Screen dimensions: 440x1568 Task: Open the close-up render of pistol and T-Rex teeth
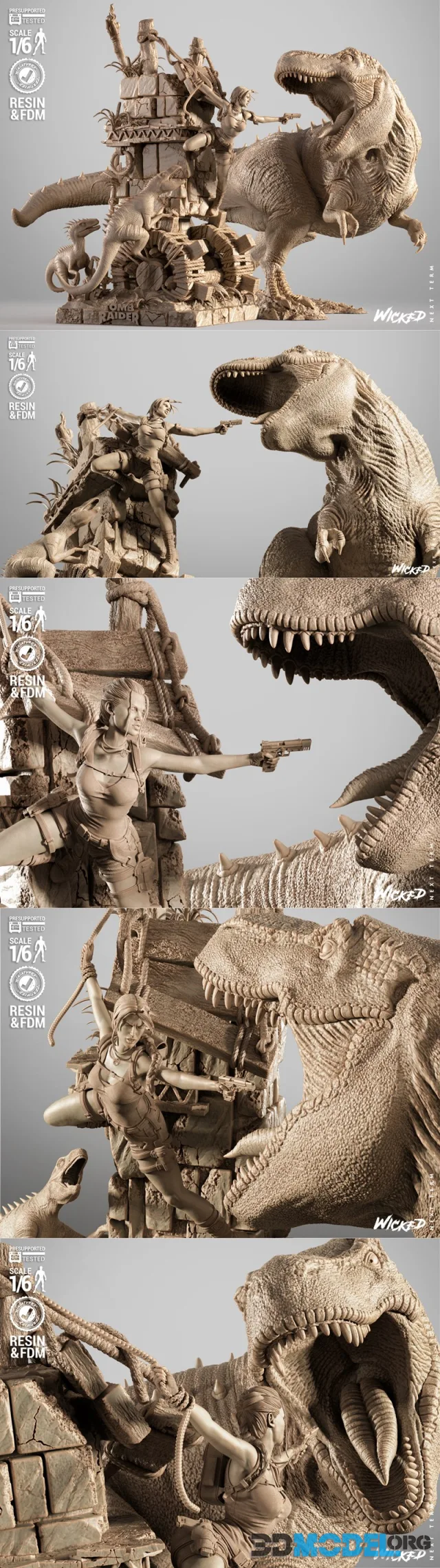point(220,744)
